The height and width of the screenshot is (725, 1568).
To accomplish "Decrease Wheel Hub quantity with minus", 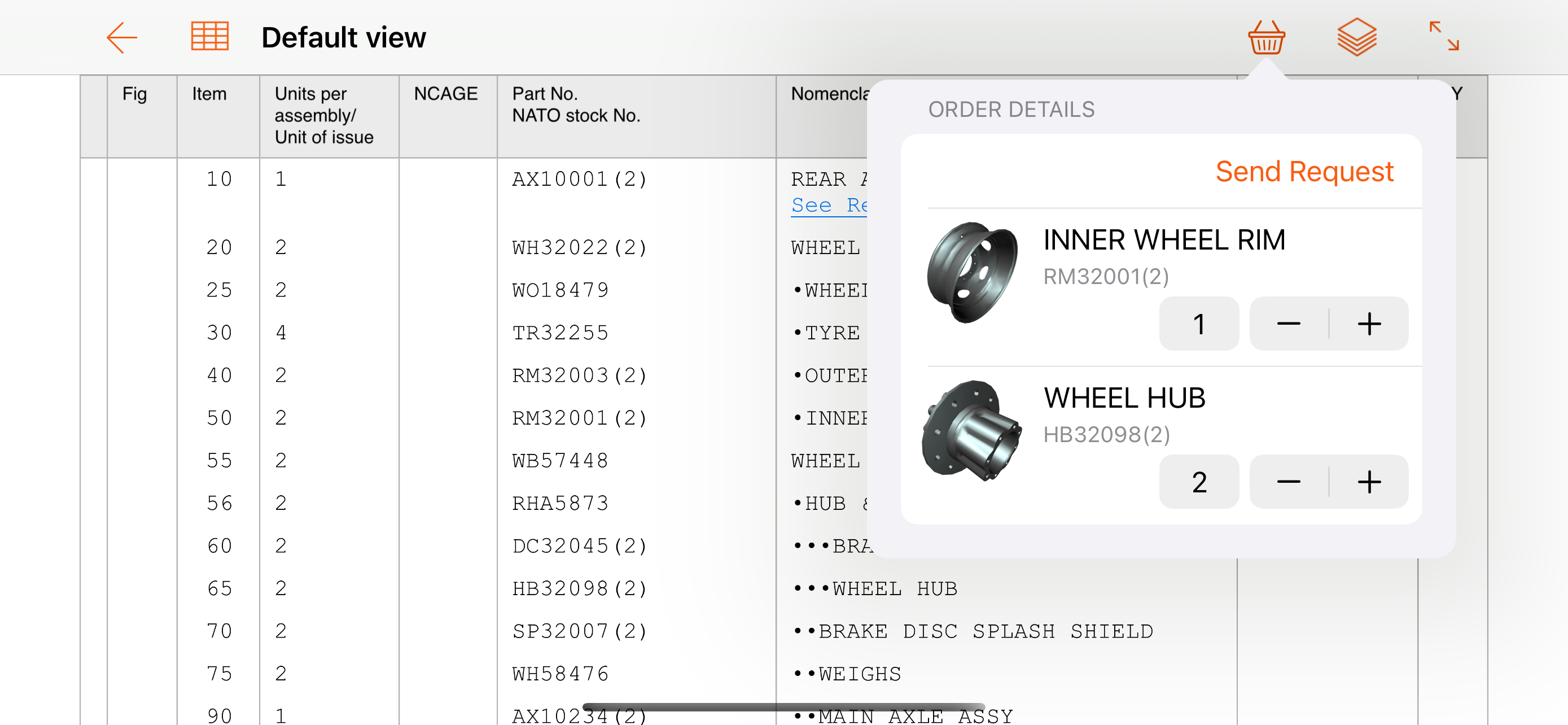I will 1288,482.
